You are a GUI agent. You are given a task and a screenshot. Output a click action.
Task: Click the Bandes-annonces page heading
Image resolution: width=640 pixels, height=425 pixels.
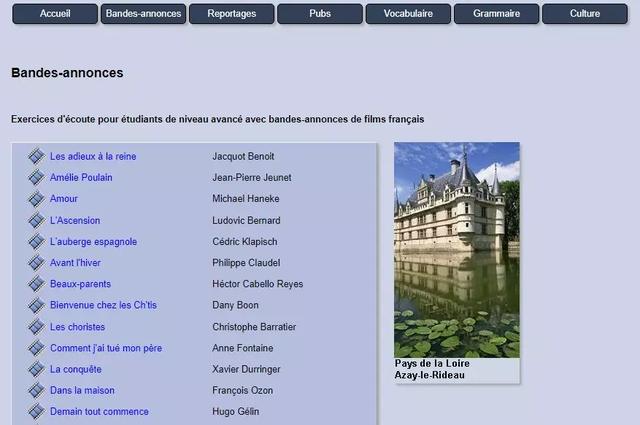(67, 73)
